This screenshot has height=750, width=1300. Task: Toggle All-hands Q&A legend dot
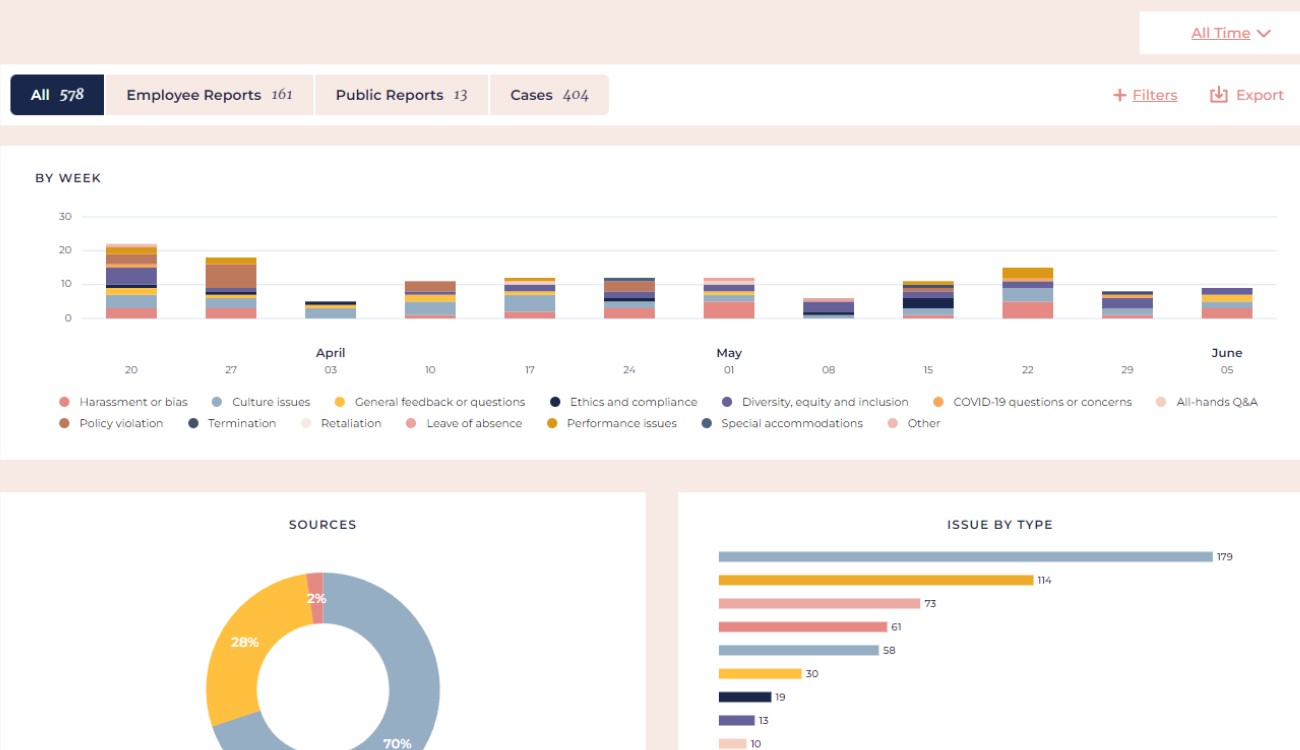click(x=1161, y=402)
